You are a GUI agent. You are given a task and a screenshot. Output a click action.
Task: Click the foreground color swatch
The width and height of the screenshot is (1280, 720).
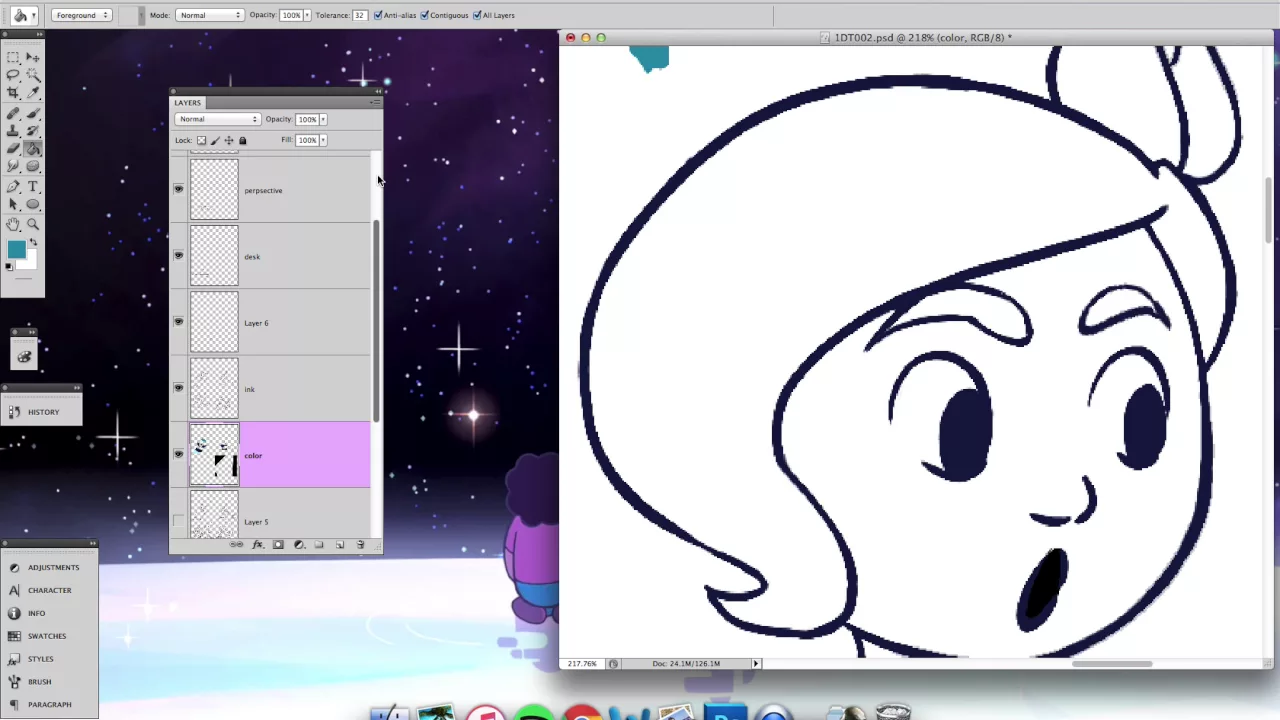click(15, 249)
